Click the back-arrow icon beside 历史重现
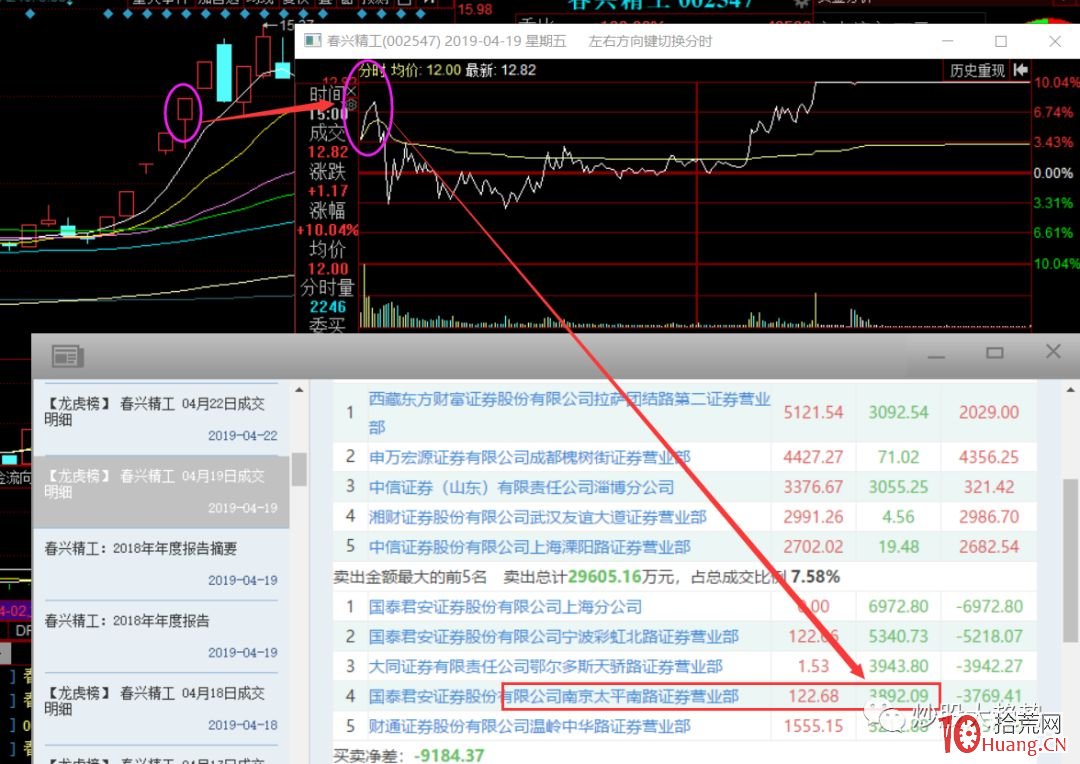The image size is (1080, 764). coord(1021,70)
